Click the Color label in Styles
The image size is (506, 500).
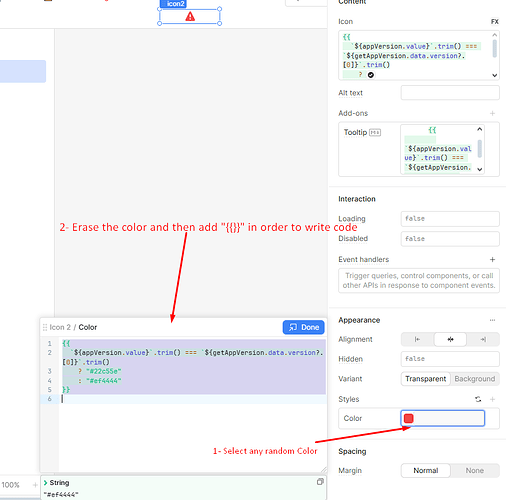coord(353,418)
